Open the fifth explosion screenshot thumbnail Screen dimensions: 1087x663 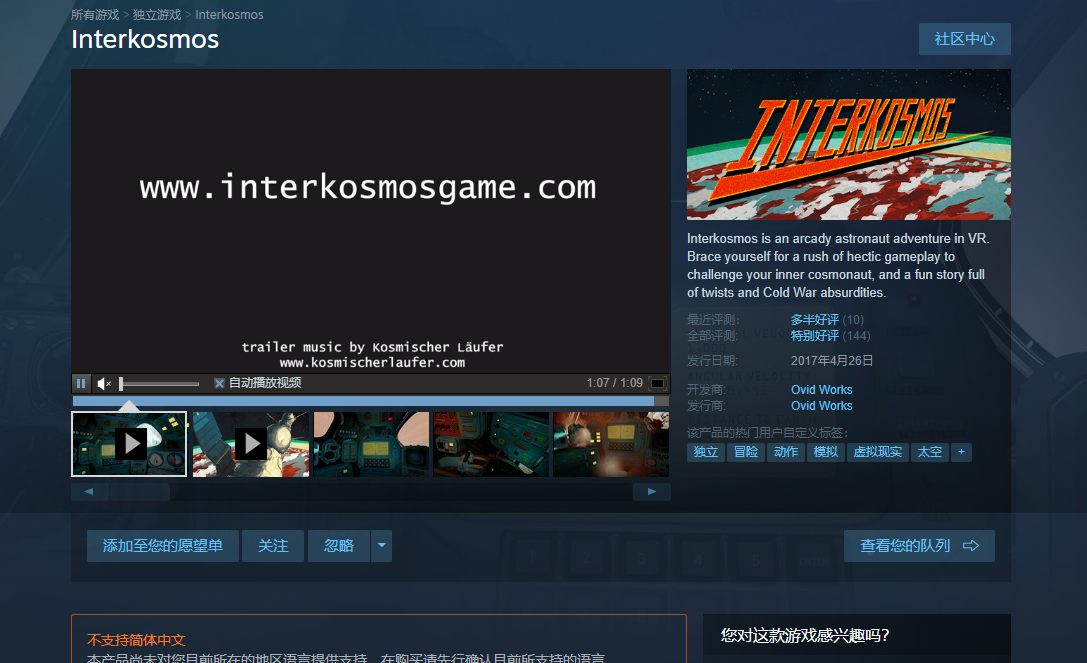point(611,444)
